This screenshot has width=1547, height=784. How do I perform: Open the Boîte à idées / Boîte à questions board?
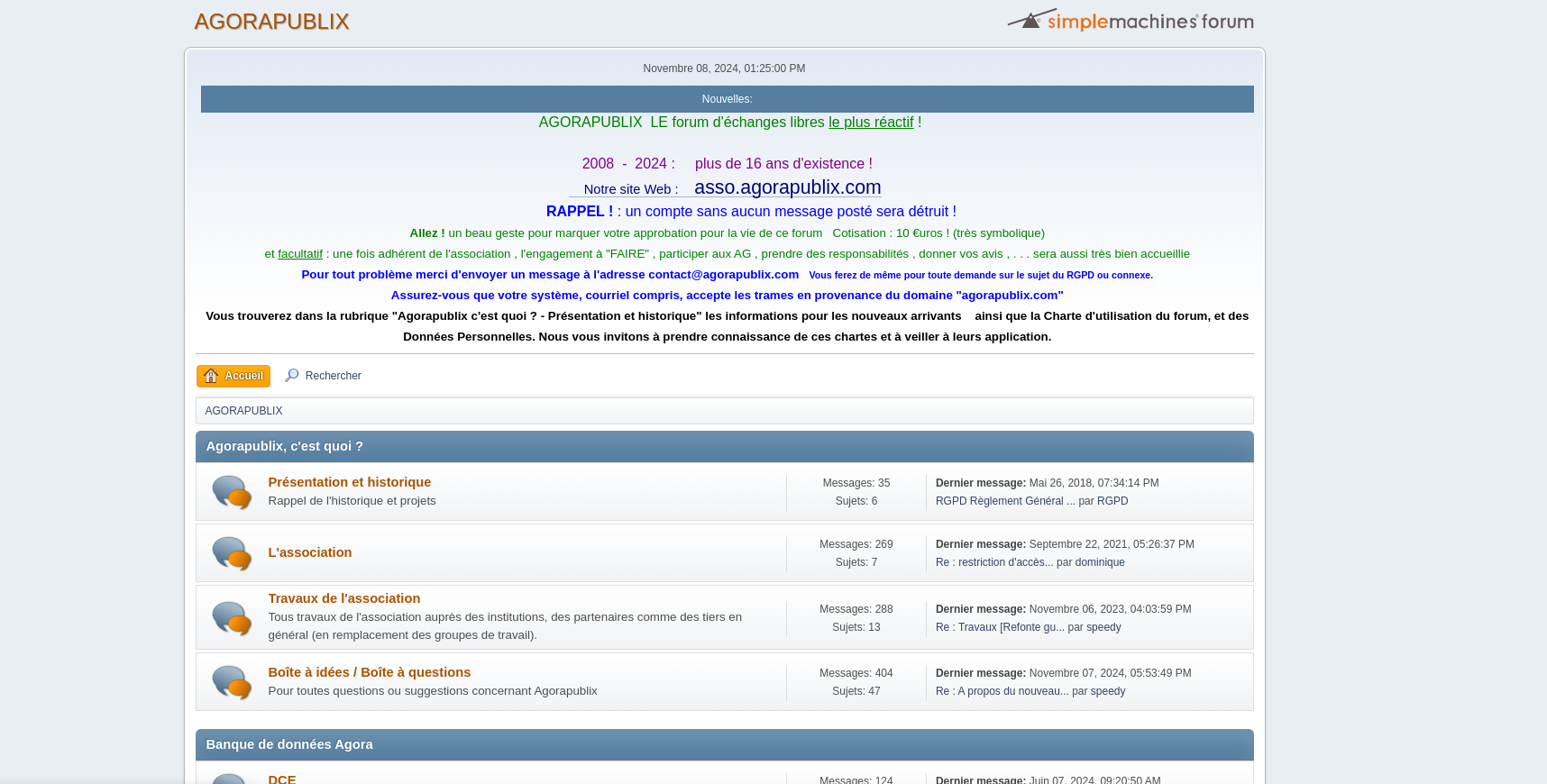(369, 672)
